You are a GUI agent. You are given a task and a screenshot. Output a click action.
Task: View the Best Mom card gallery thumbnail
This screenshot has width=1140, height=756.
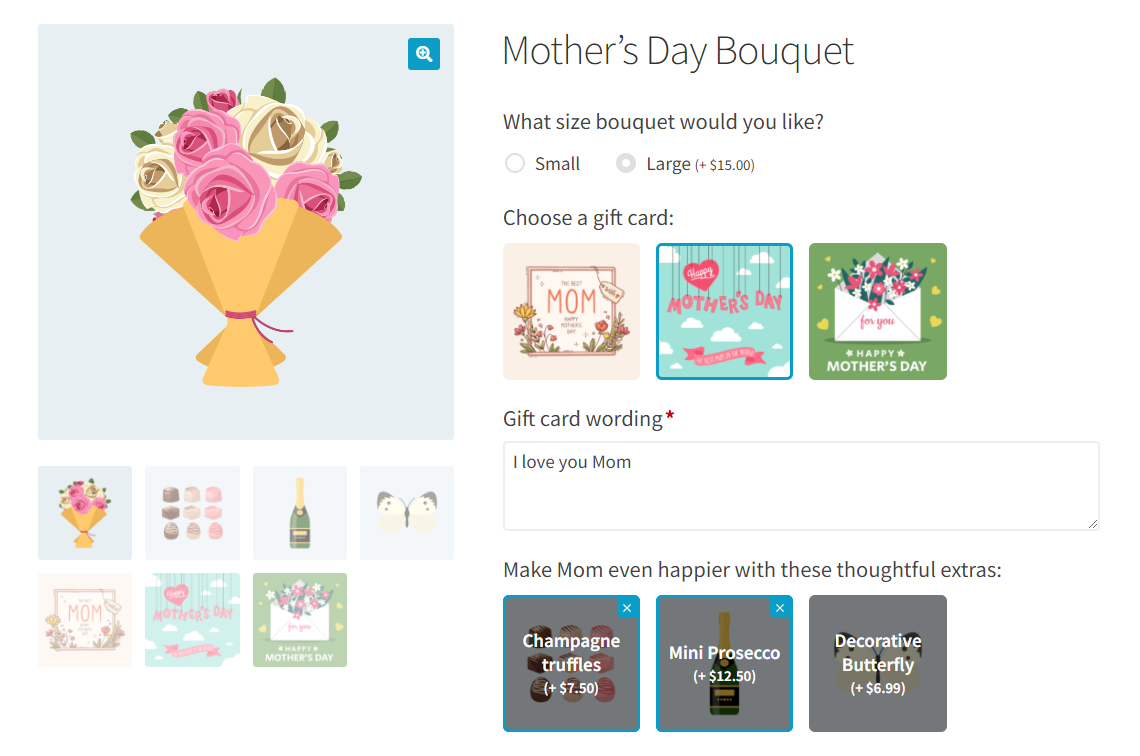tap(84, 619)
